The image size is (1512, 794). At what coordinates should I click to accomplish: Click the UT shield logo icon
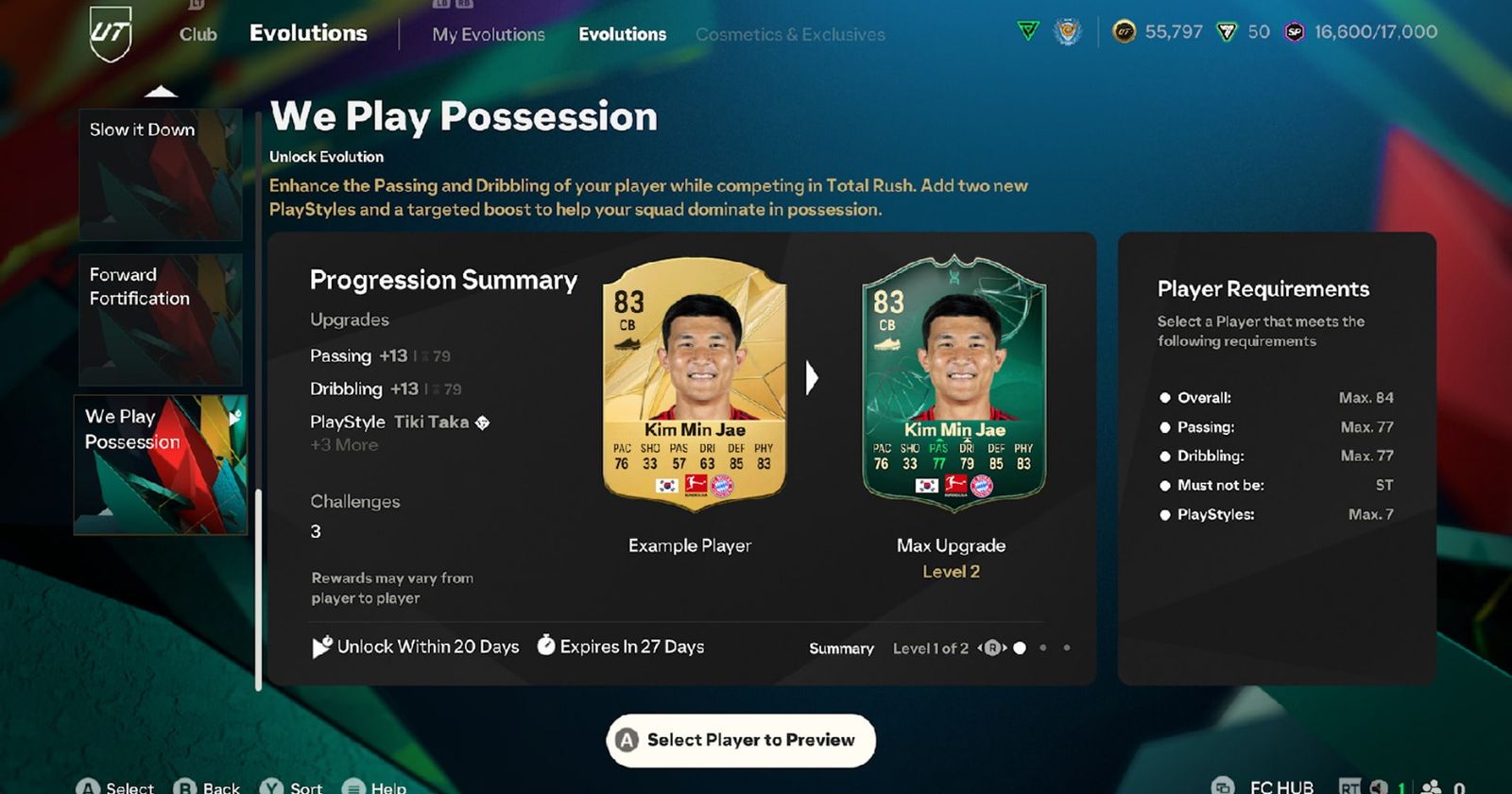tap(111, 34)
